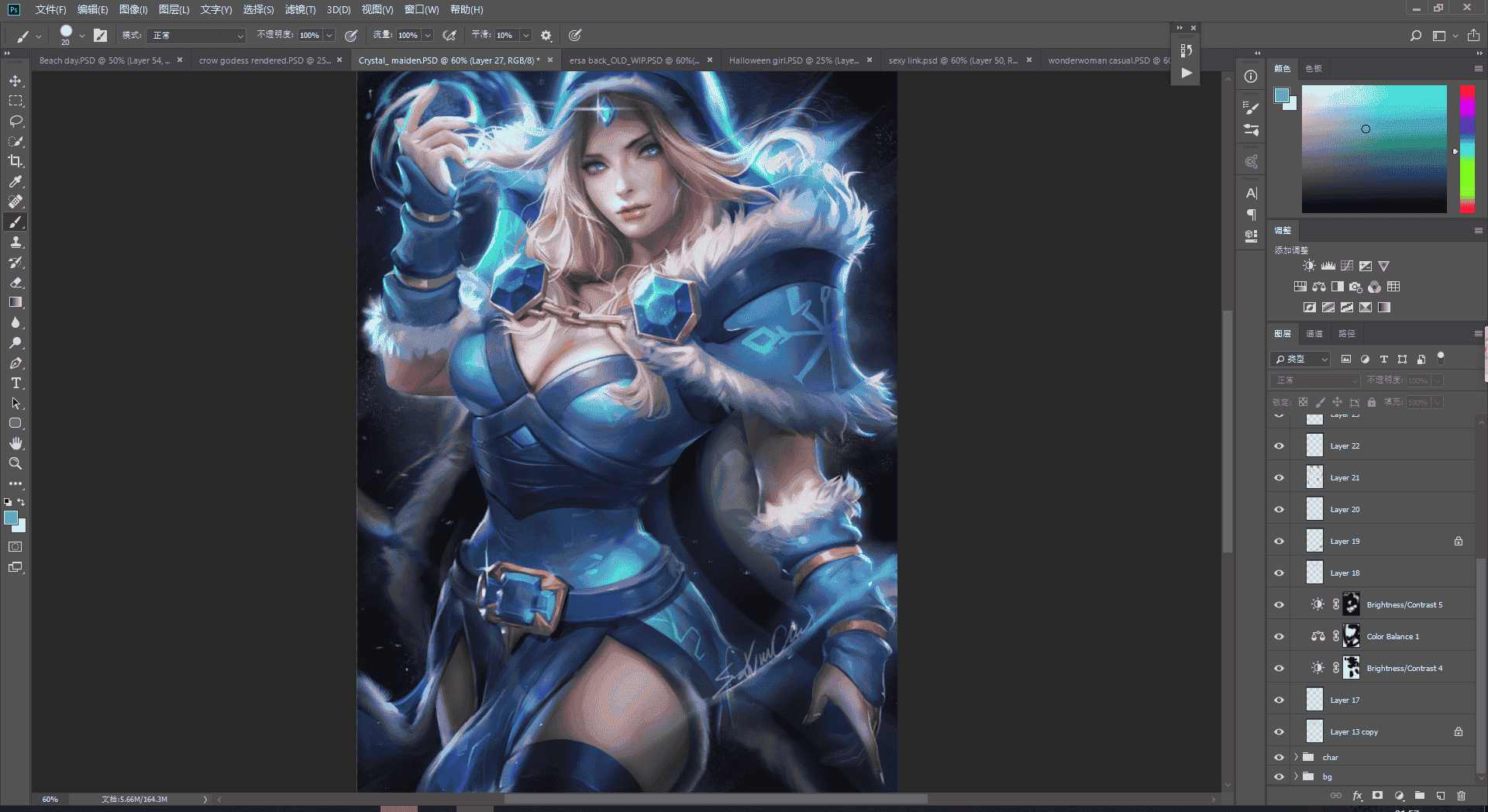Select the Eyedropper tool
The width and height of the screenshot is (1488, 812).
point(15,181)
